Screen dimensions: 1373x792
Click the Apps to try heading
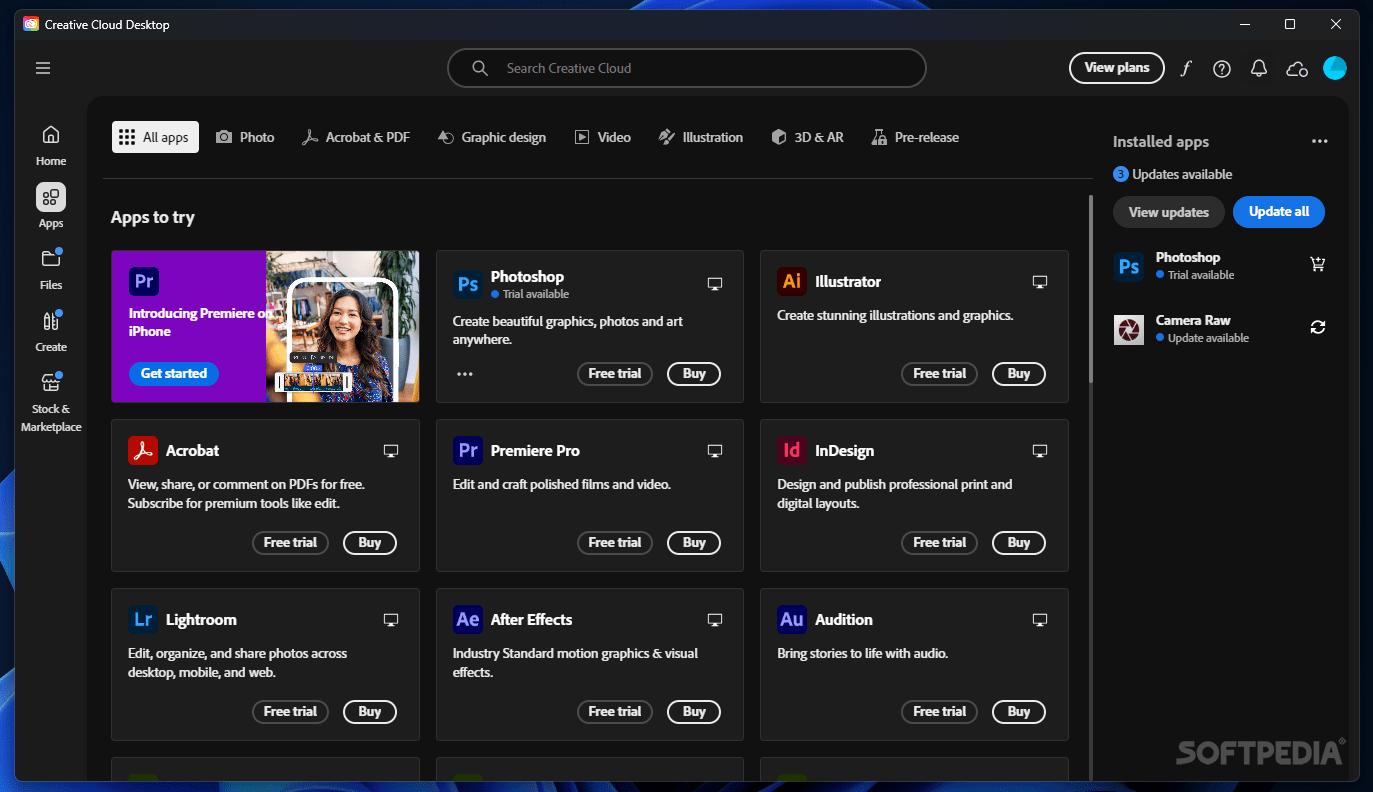pos(153,217)
